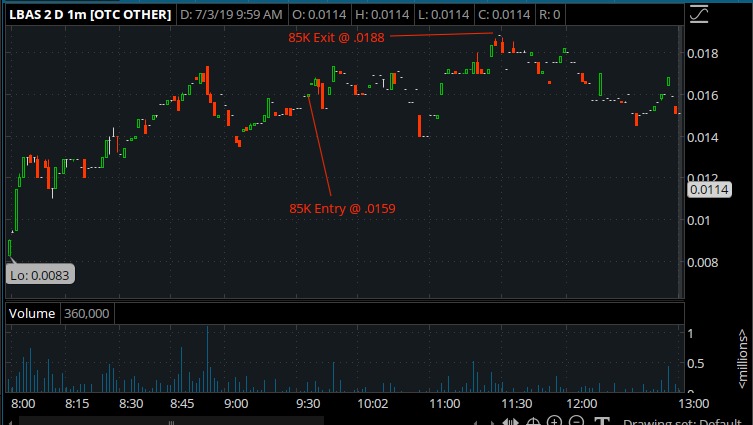This screenshot has height=425, width=753.
Task: Select the 85K Entry @ .0159 annotation
Action: 342,208
